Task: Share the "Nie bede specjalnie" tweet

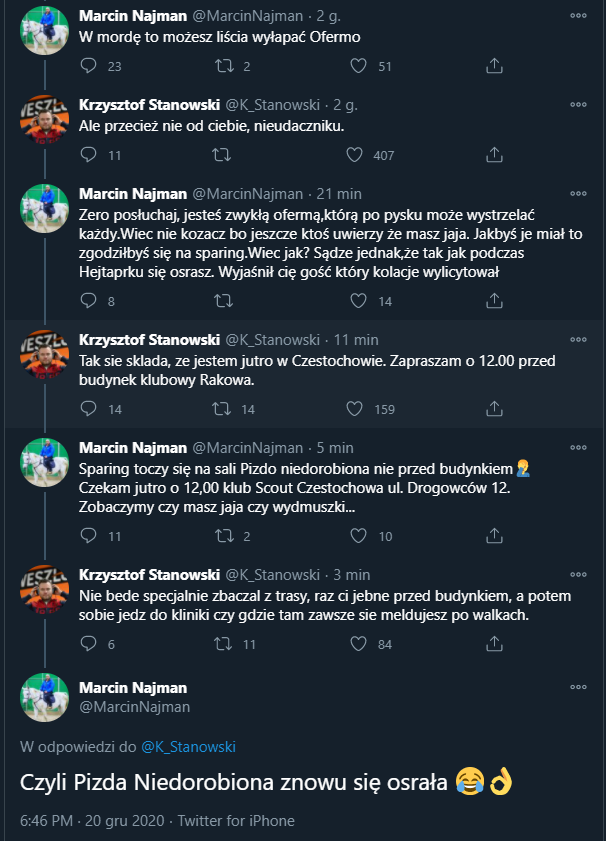Action: tap(494, 643)
